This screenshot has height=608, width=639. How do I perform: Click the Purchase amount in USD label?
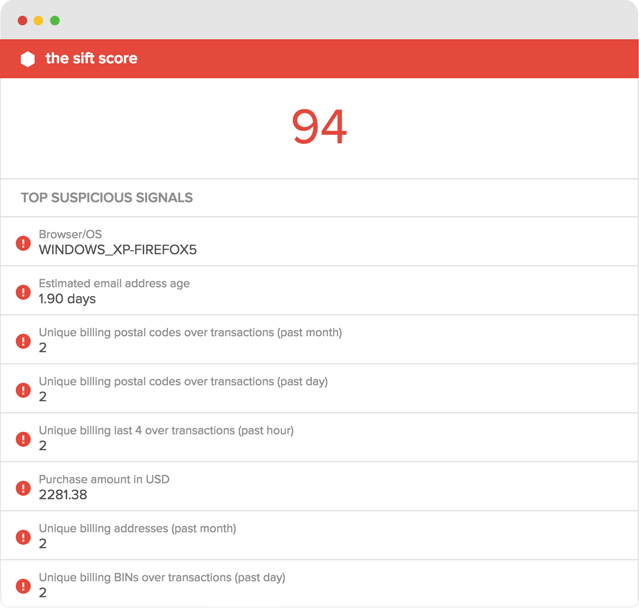point(104,479)
